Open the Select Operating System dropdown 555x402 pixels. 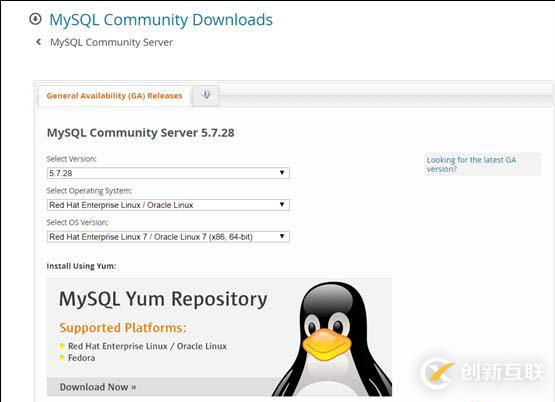point(168,205)
